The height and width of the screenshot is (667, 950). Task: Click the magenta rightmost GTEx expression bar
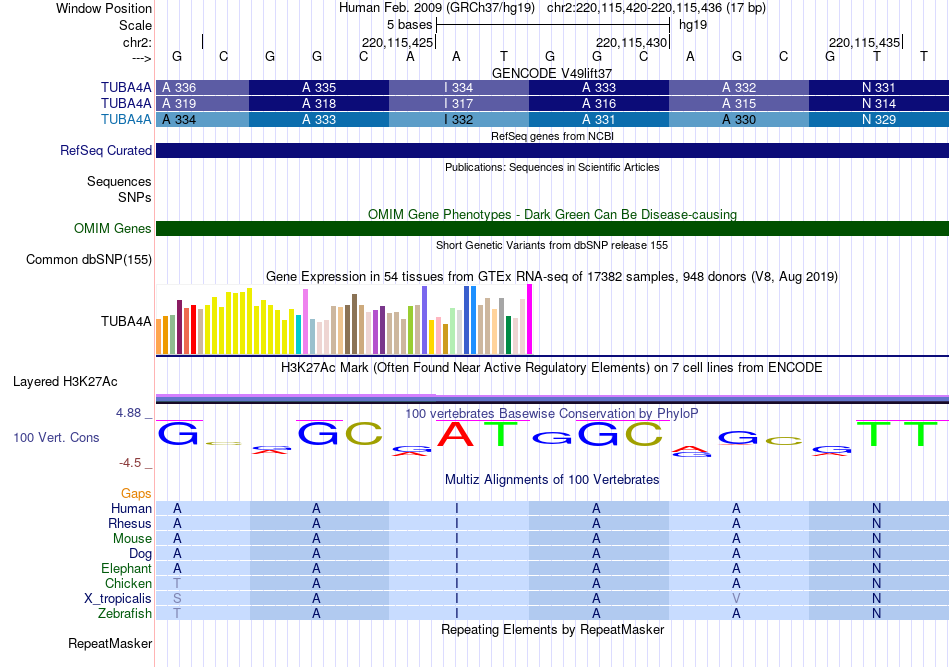click(530, 319)
